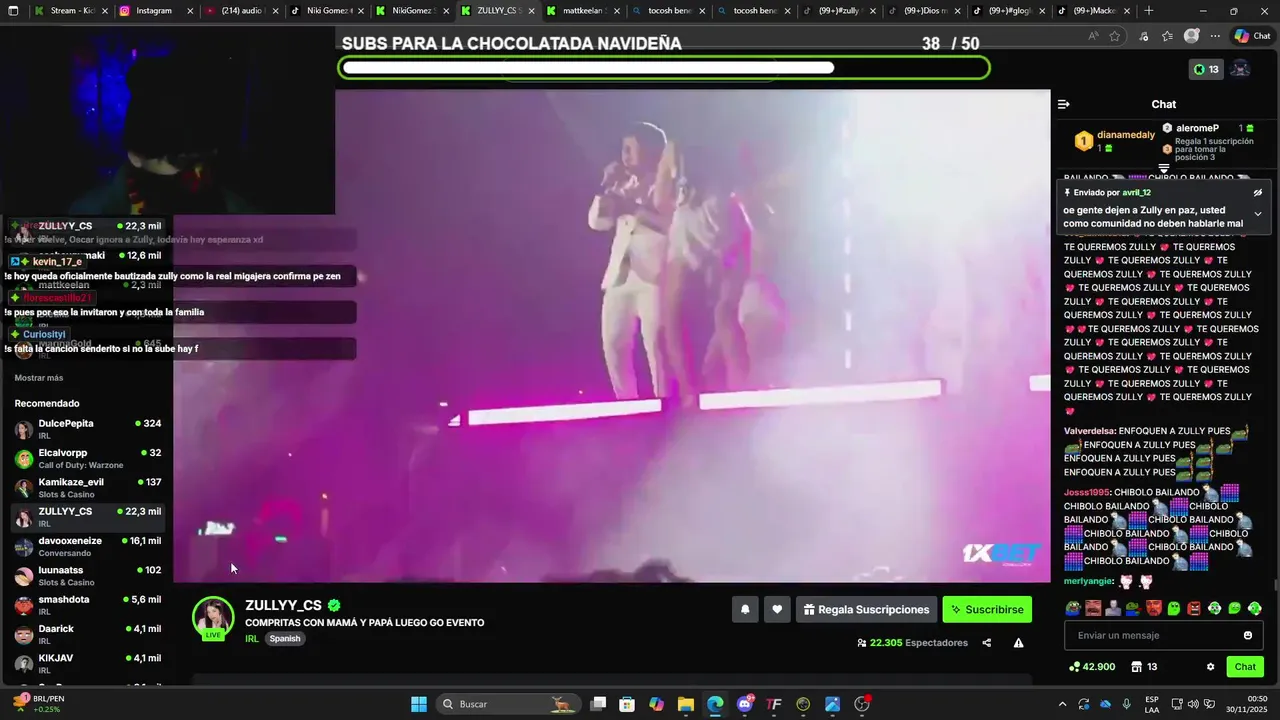Click the heart follow icon

(777, 609)
